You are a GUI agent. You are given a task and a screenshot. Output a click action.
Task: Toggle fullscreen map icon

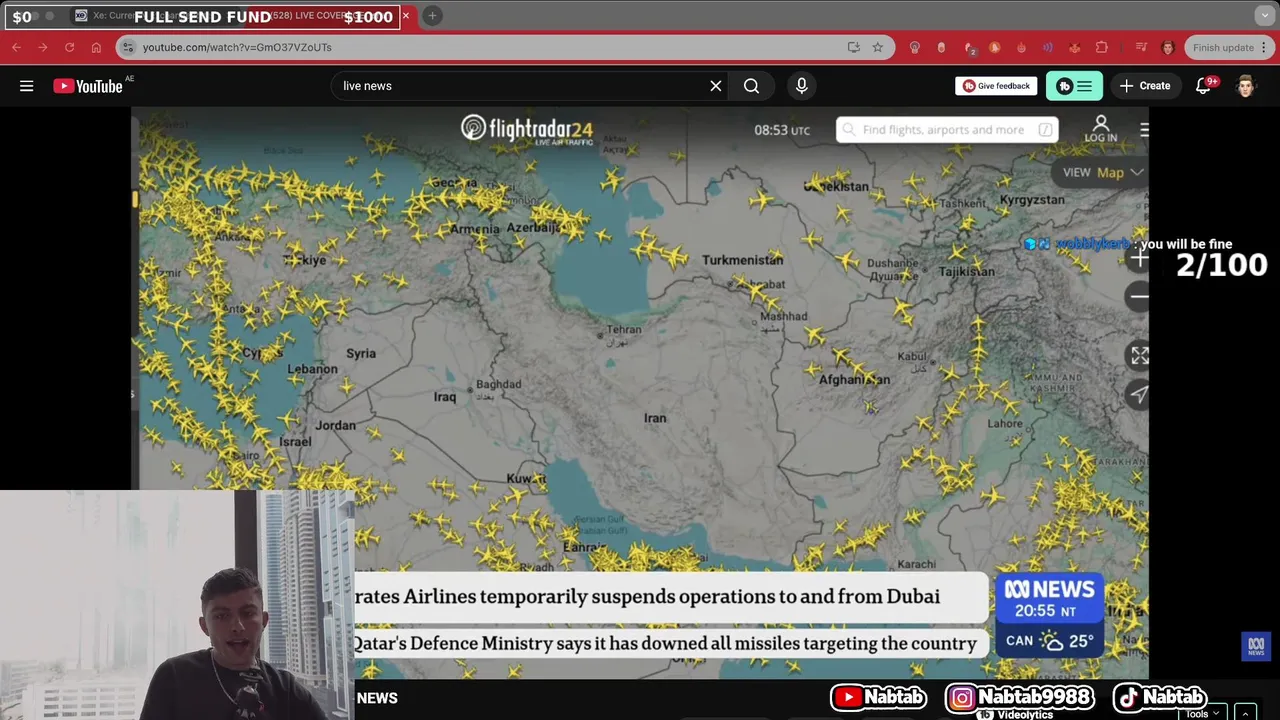[x=1139, y=356]
